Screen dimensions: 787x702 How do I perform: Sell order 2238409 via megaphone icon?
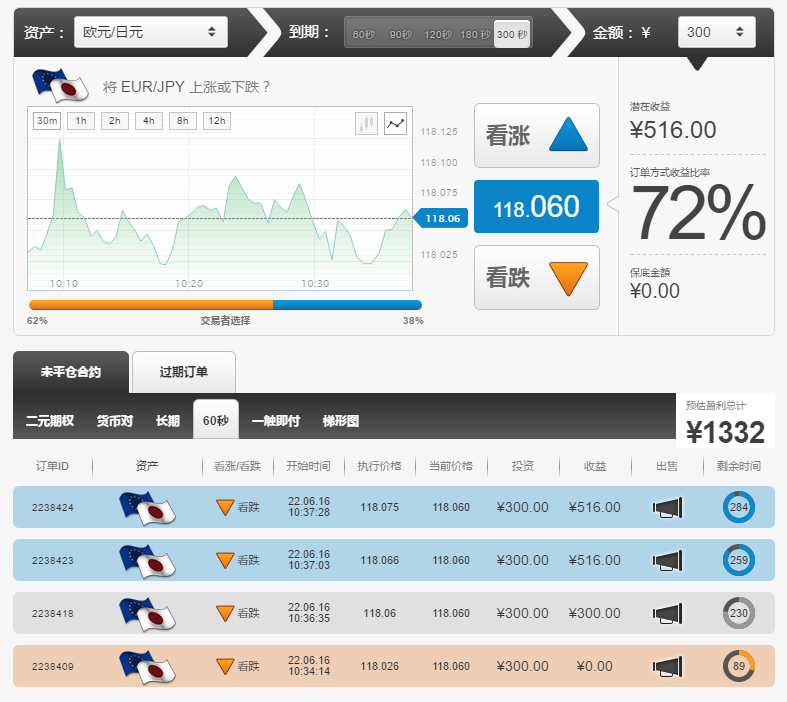pyautogui.click(x=668, y=666)
